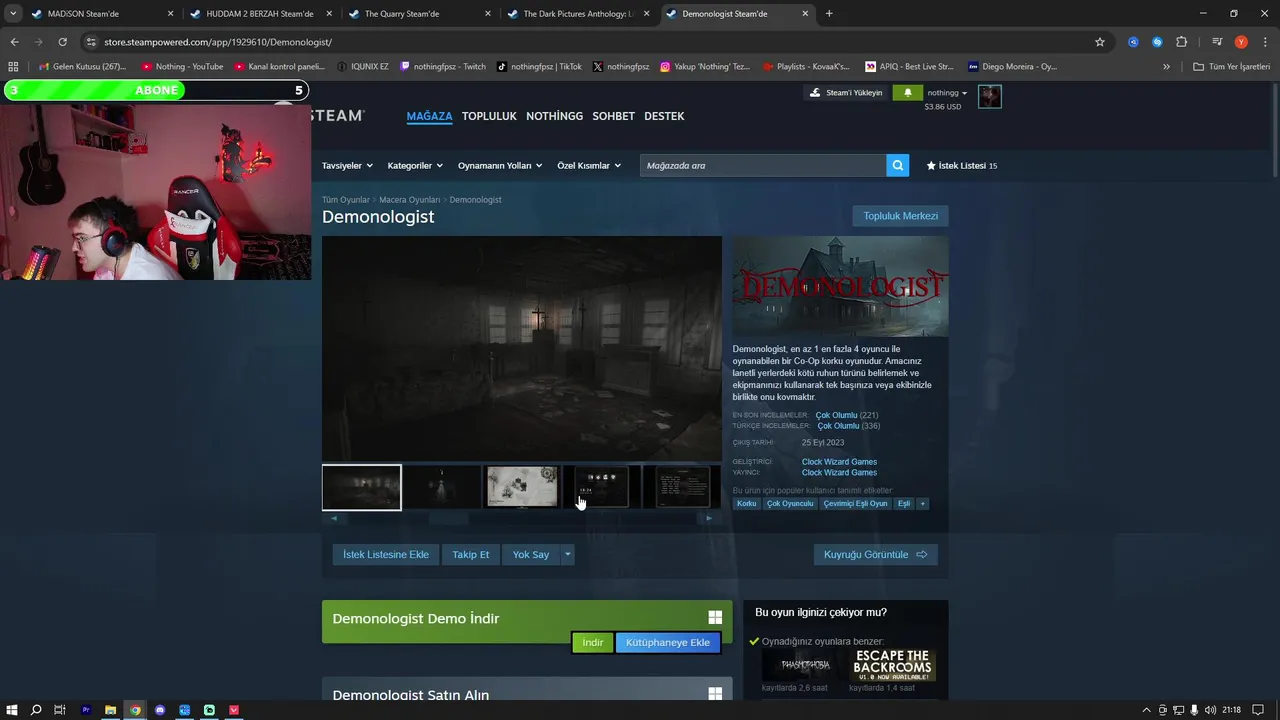This screenshot has width=1280, height=720.
Task: Open a new browser tab with plus
Action: click(829, 14)
